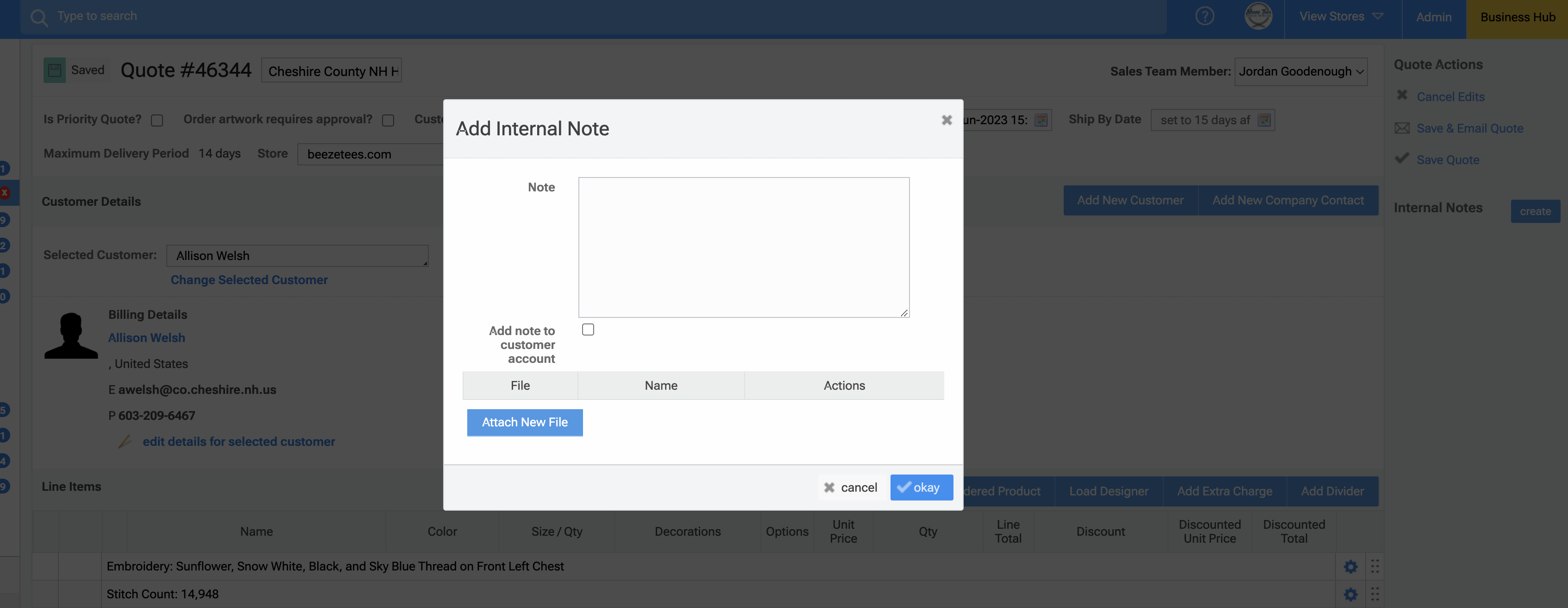Click the pencil edit customer icon
This screenshot has width=1568, height=608.
(x=125, y=441)
